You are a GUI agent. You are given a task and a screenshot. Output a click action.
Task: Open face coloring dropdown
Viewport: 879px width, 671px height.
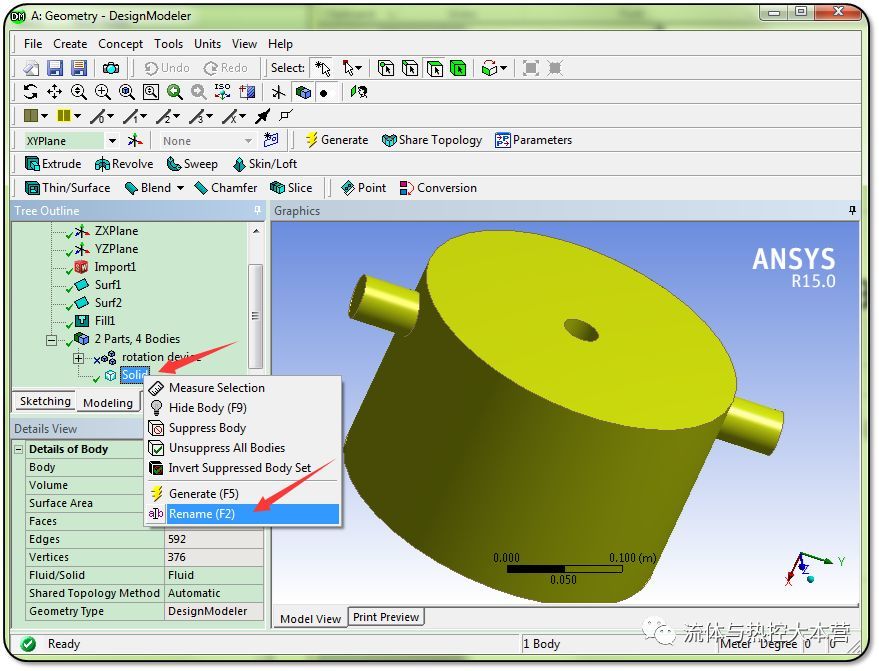44,116
